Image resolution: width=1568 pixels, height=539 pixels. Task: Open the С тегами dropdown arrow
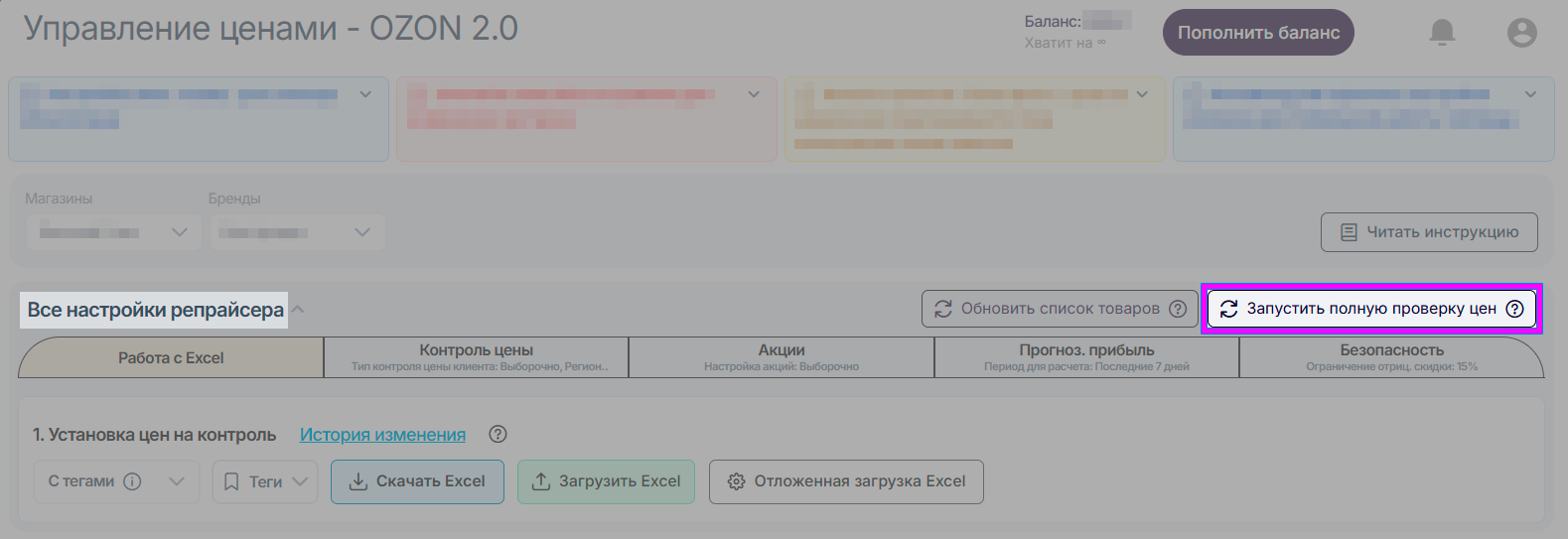177,481
